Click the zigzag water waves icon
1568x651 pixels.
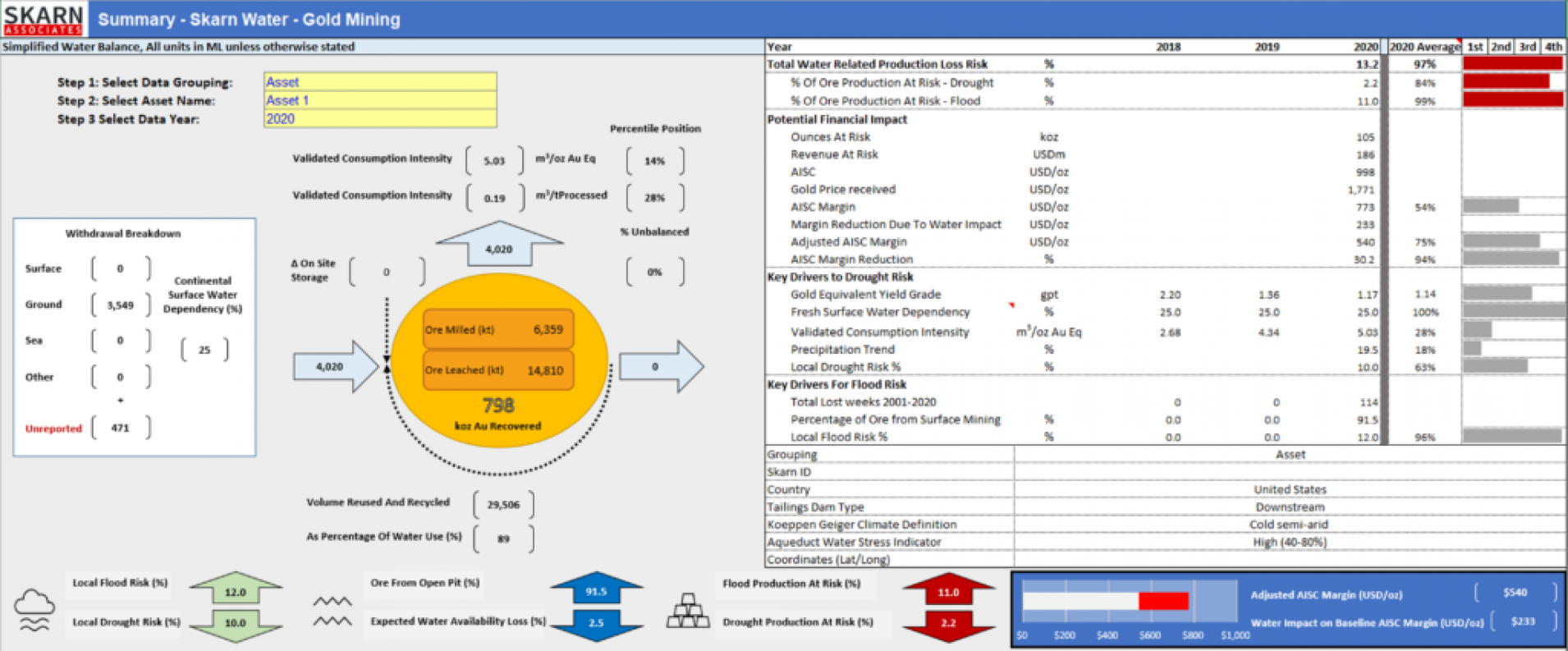[332, 612]
